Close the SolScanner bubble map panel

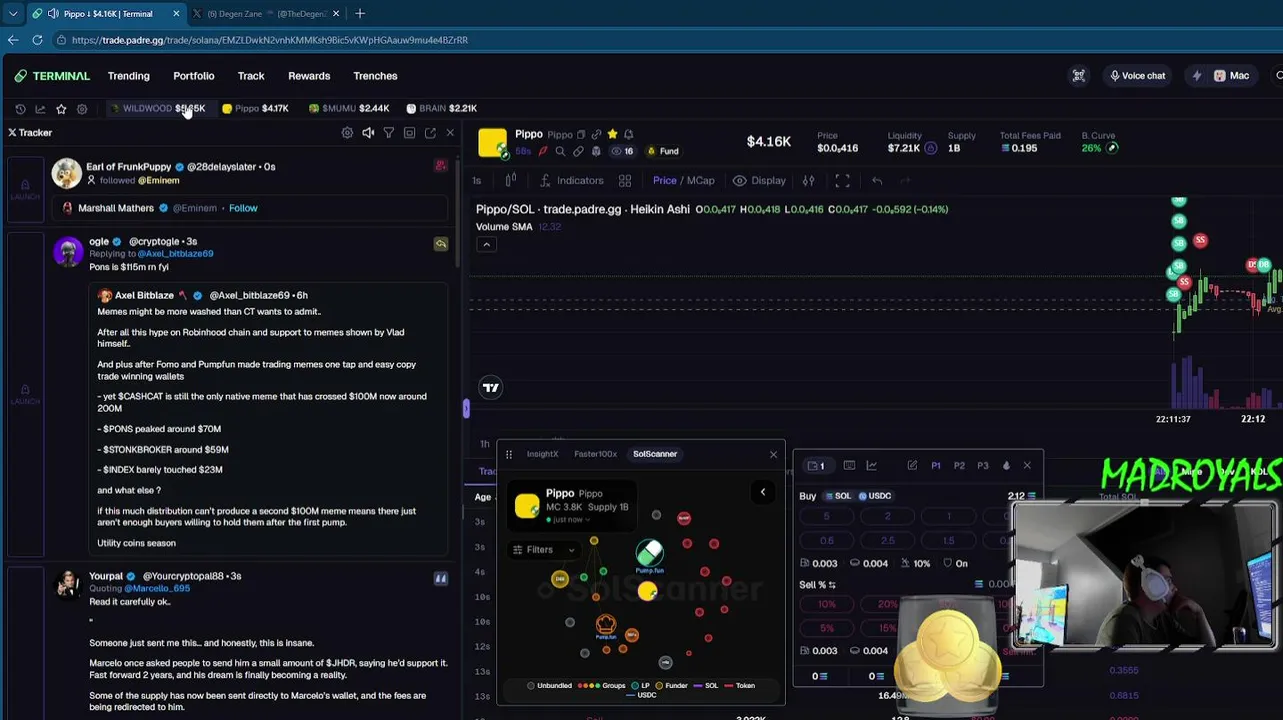click(x=773, y=455)
